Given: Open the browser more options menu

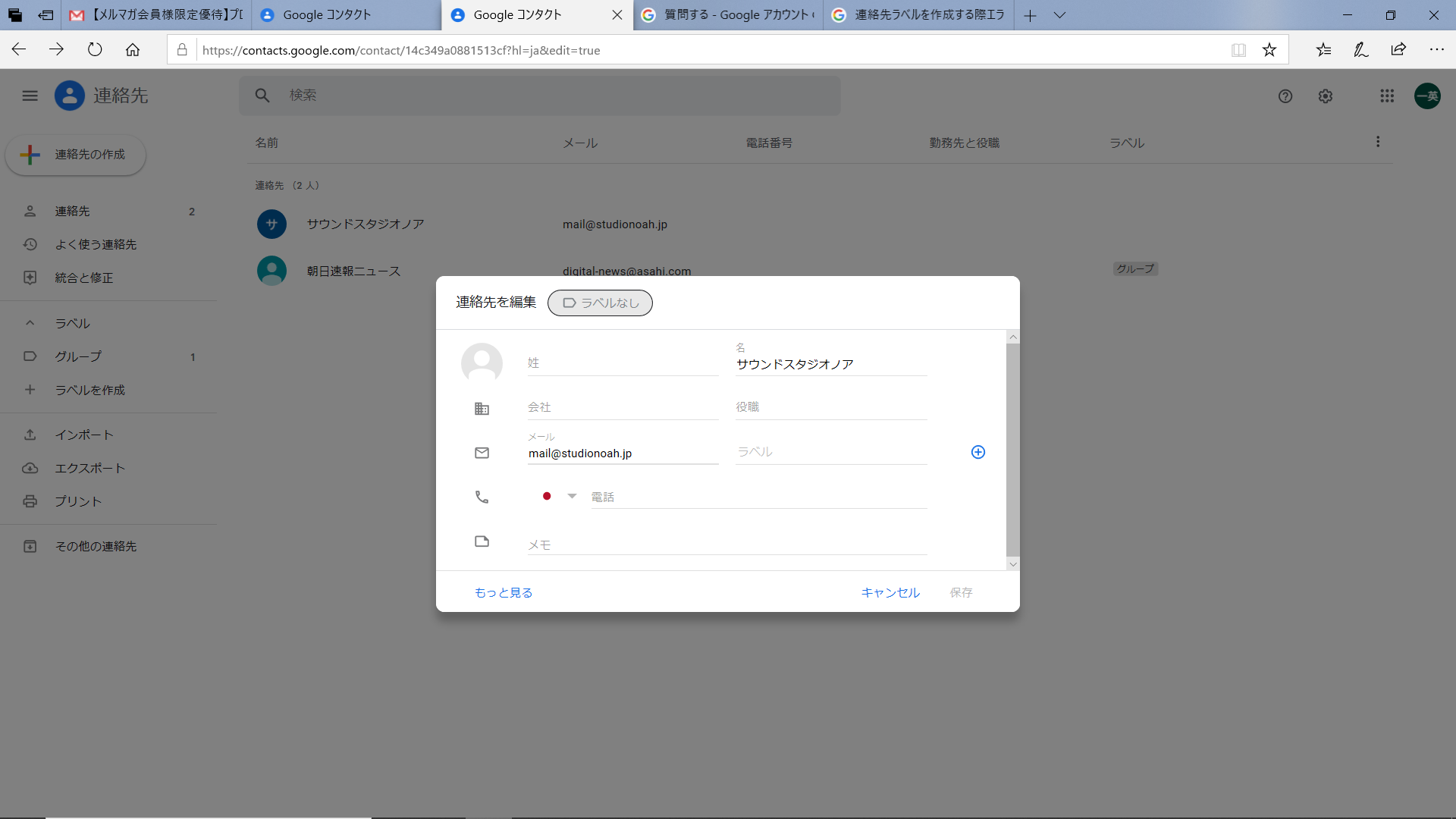Looking at the screenshot, I should pyautogui.click(x=1436, y=50).
